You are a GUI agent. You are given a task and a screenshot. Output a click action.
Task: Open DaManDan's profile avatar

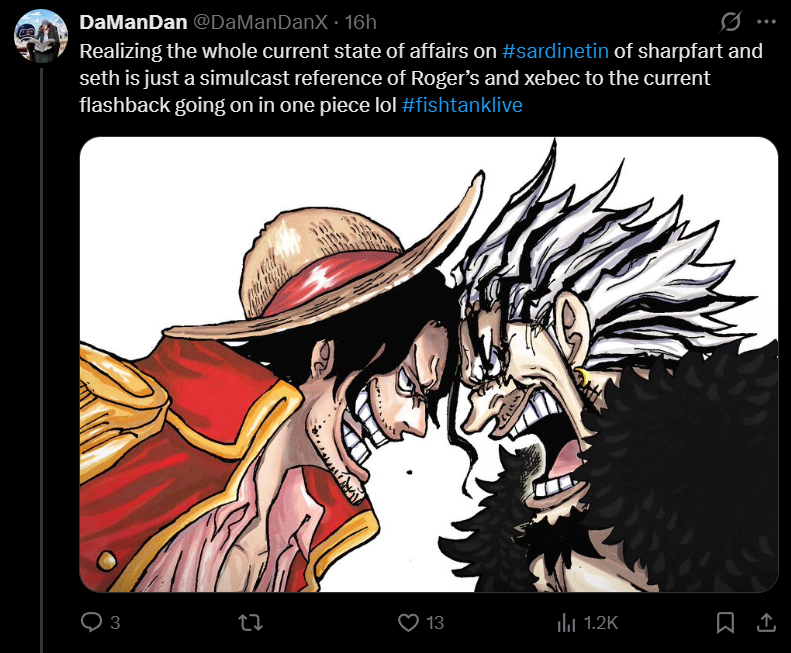(x=40, y=35)
